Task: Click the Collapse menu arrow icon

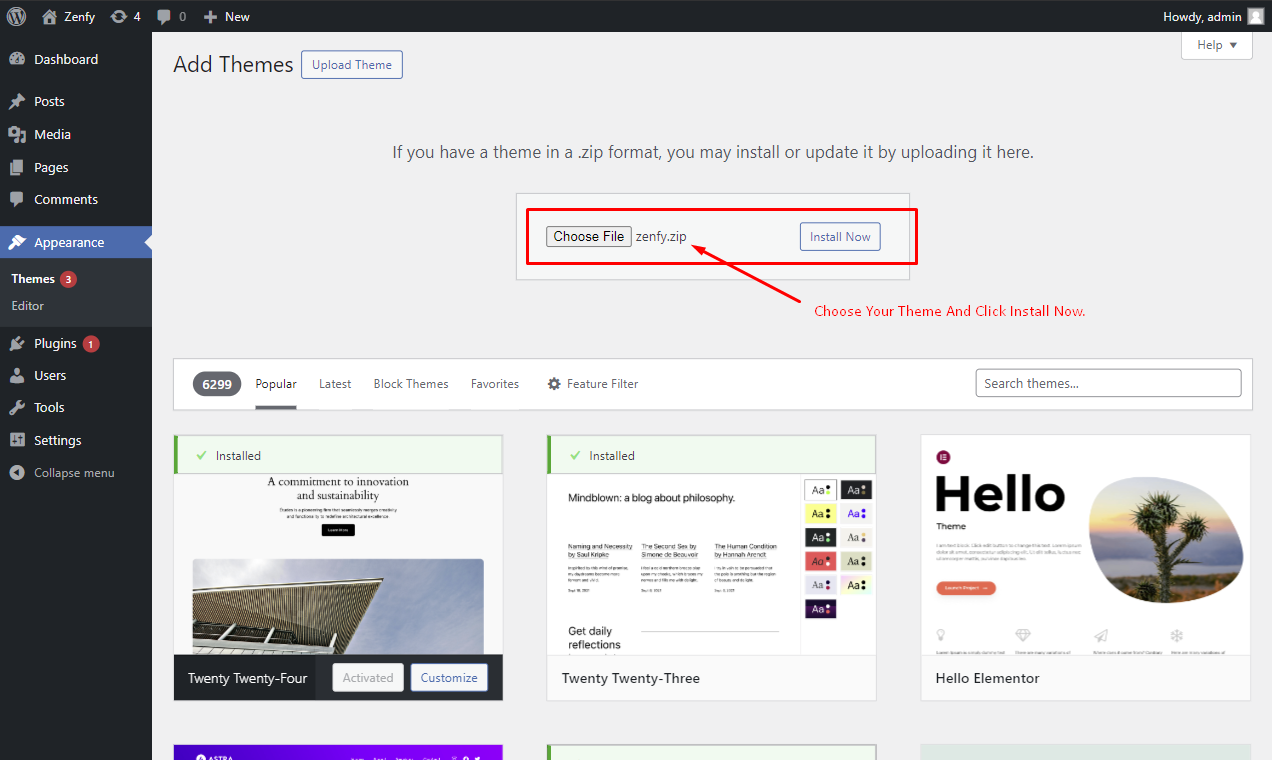Action: pos(17,472)
